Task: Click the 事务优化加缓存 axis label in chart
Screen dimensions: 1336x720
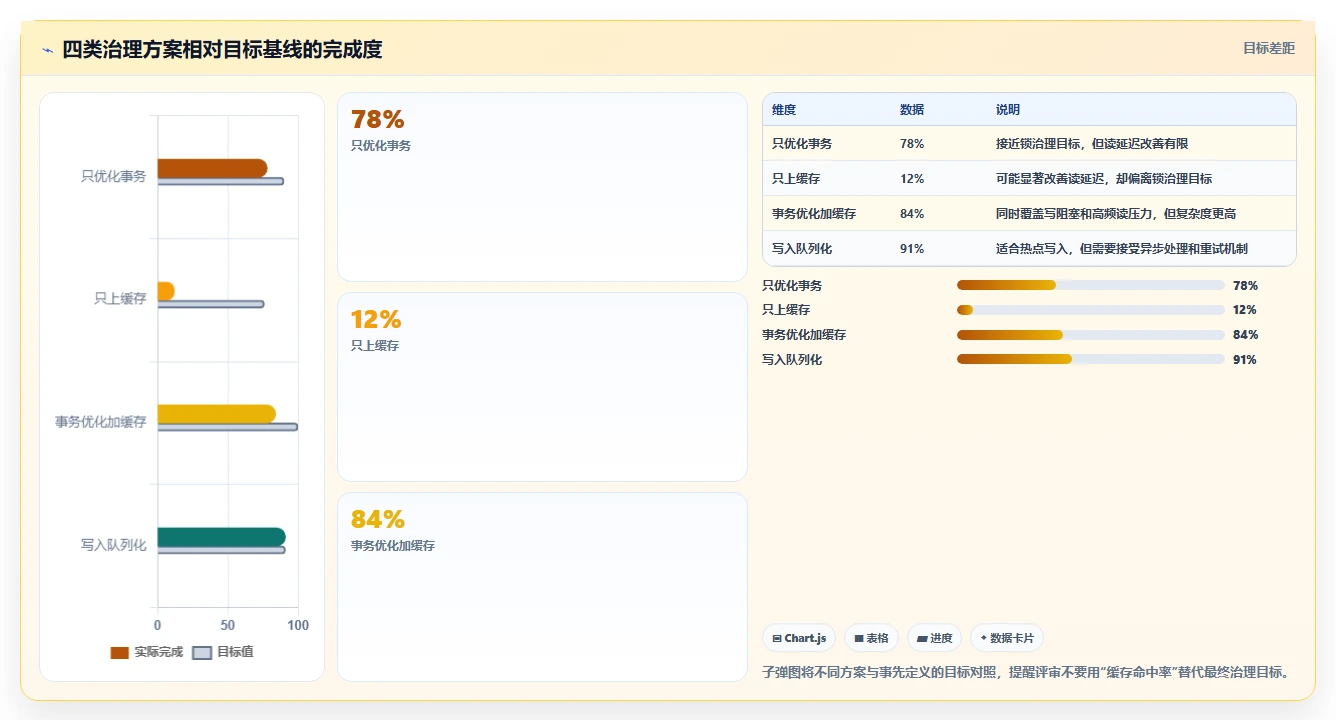Action: (x=101, y=422)
